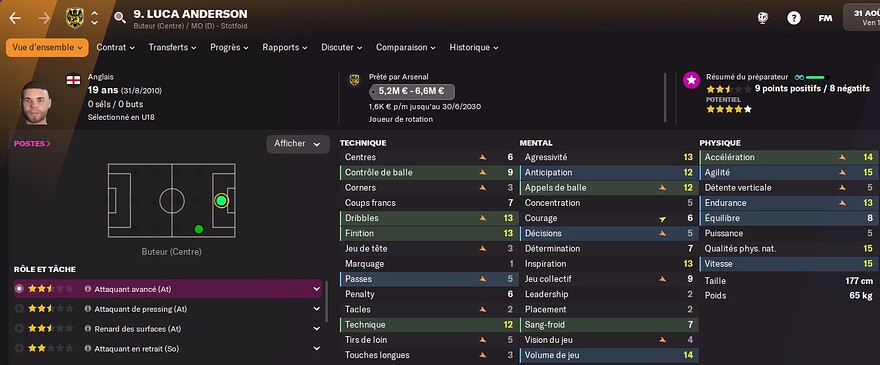Screen dimensions: 880x365
Task: Click the pink star coach summary icon
Action: (691, 80)
